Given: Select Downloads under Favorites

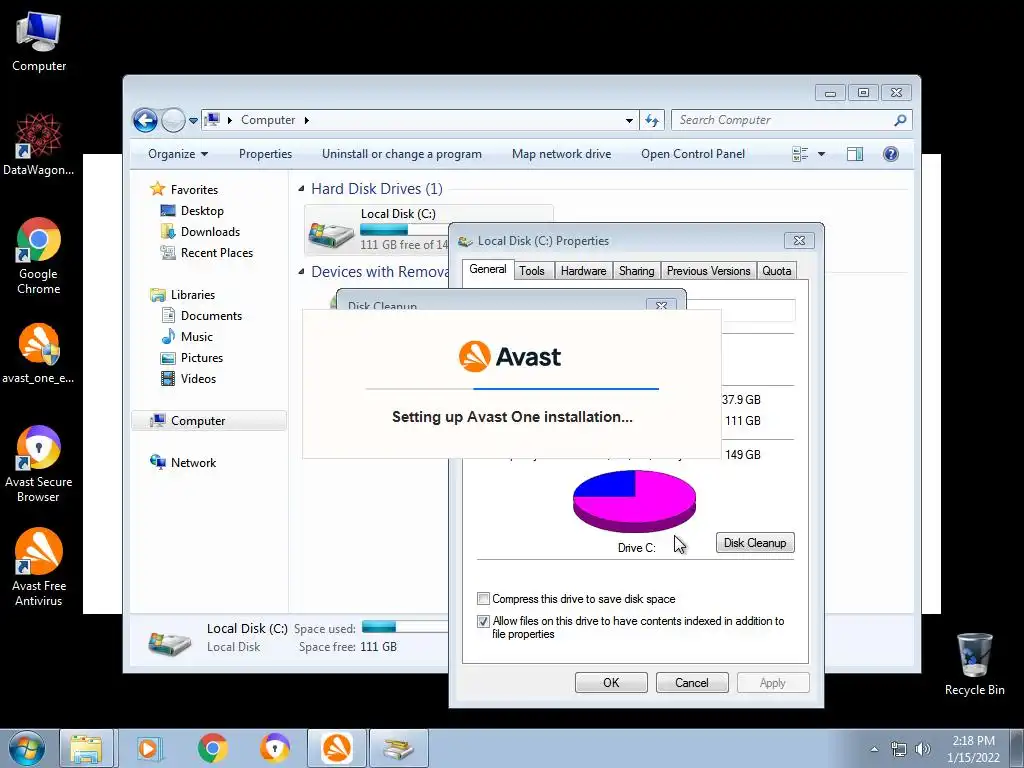Looking at the screenshot, I should tap(210, 232).
